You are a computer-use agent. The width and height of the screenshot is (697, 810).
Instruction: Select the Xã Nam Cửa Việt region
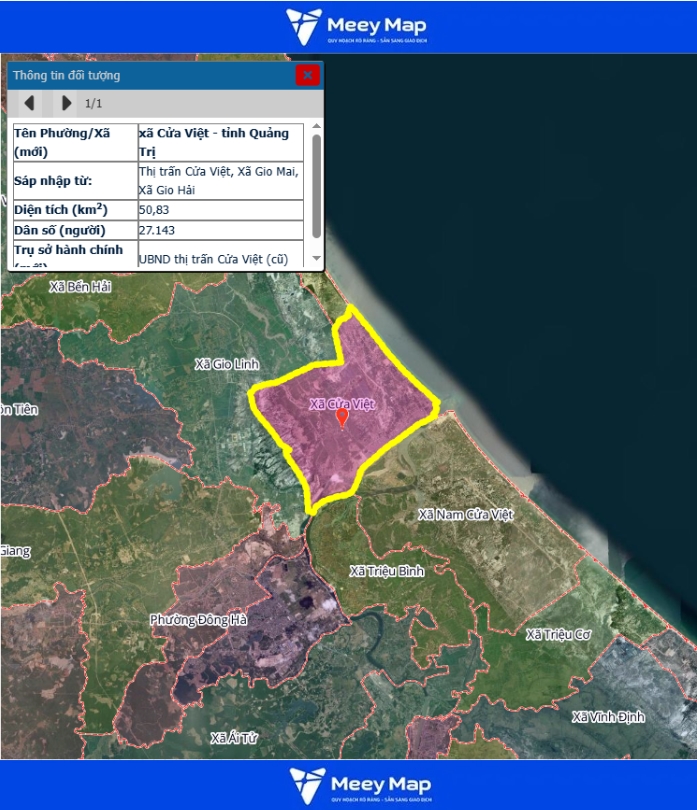465,514
